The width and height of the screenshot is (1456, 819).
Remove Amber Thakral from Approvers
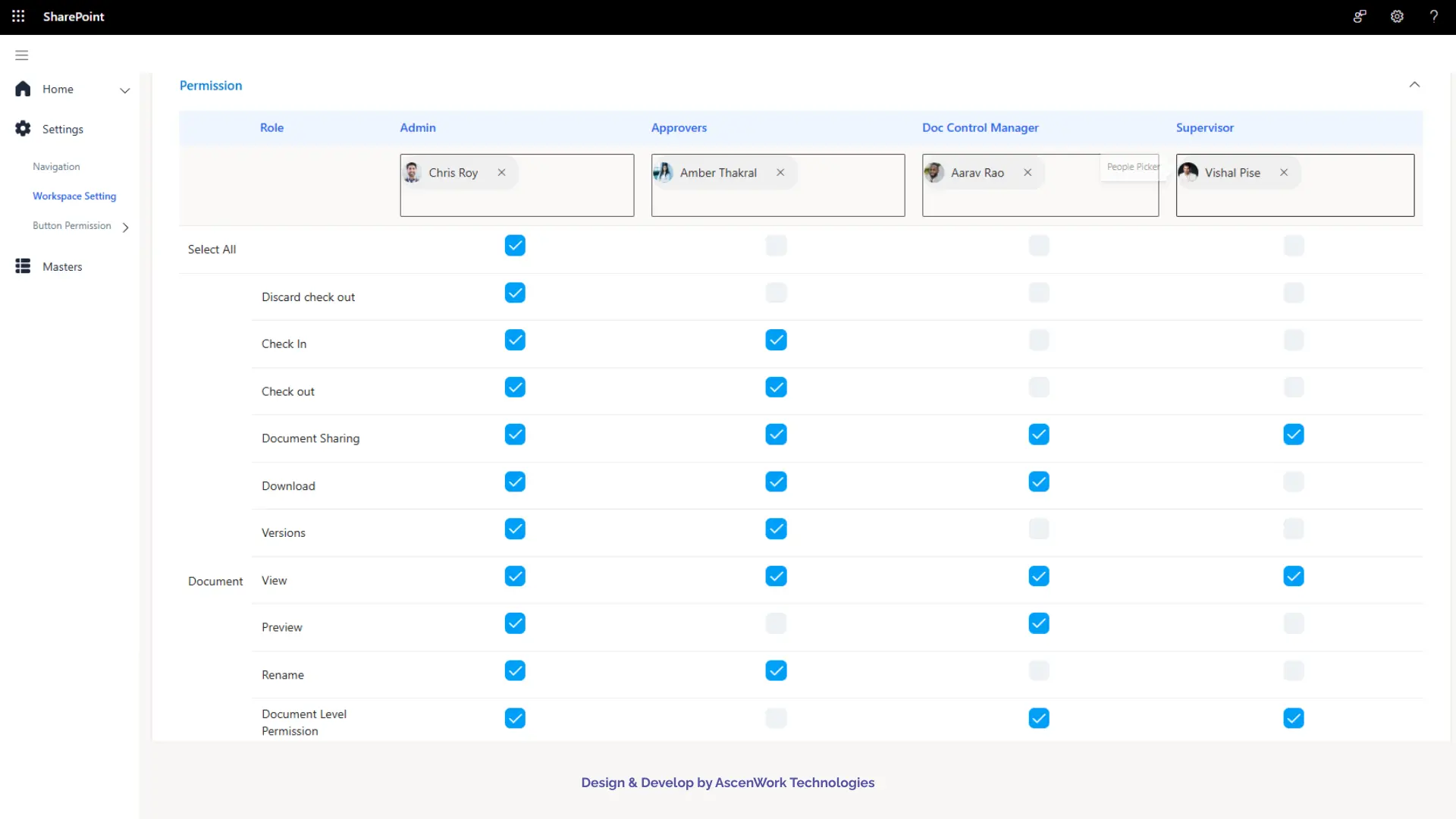point(780,172)
